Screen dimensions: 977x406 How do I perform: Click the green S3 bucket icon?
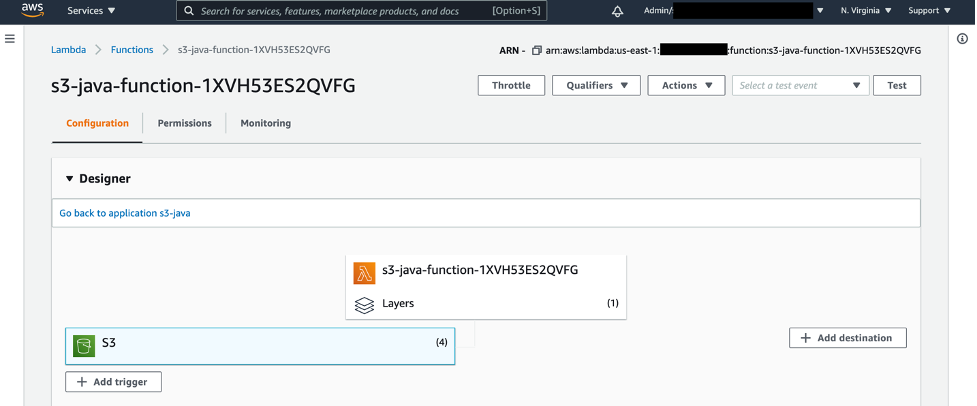coord(83,346)
